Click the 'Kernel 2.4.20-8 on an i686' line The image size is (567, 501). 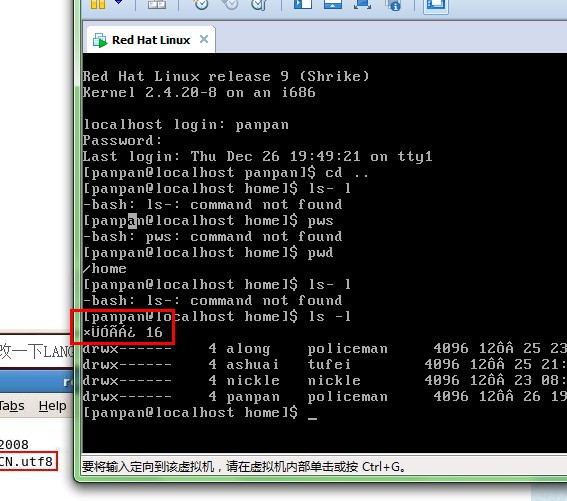[199, 92]
